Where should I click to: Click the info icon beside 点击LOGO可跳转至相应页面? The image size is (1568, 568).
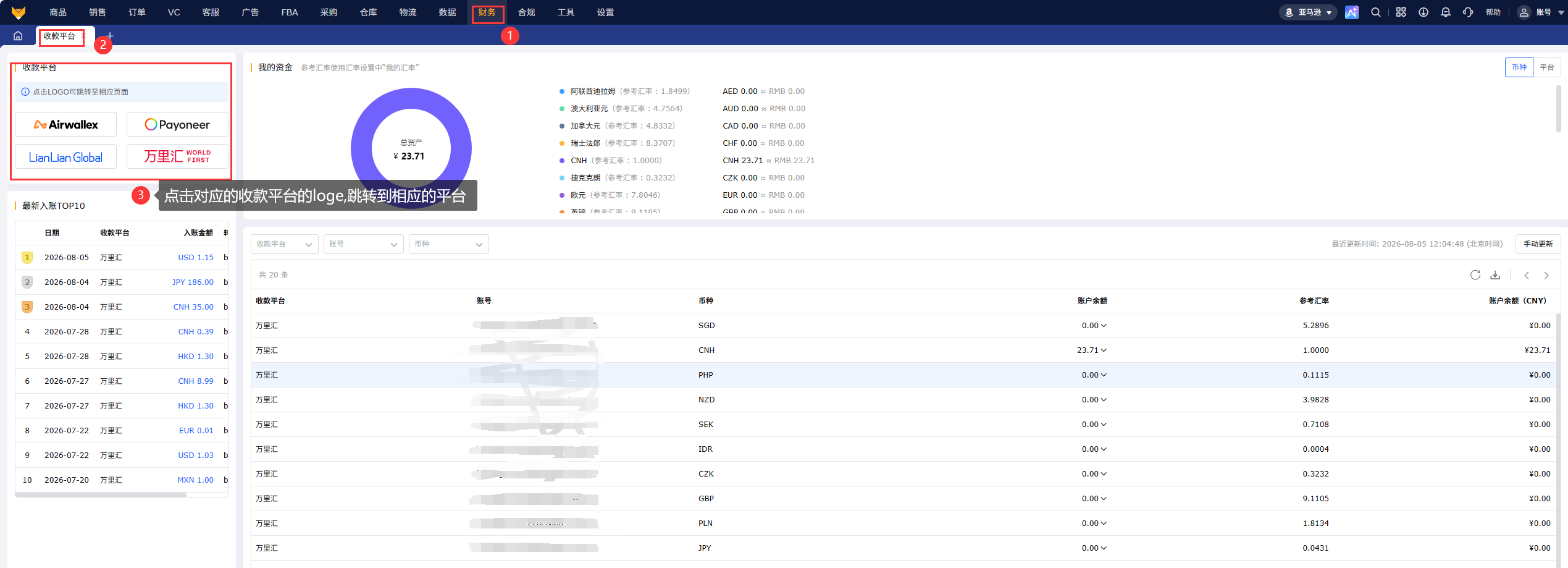25,92
